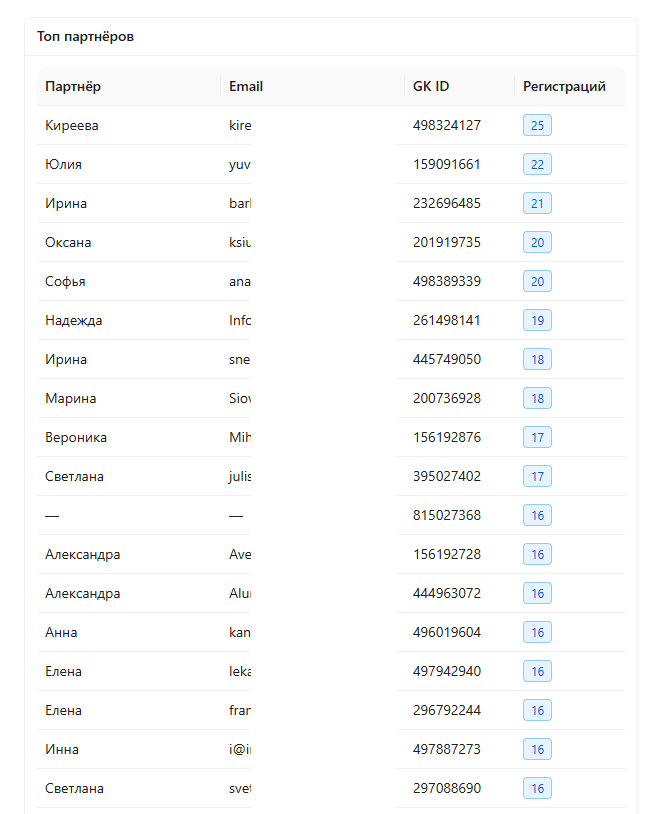
Task: Select partner name Юлия
Action: (63, 165)
